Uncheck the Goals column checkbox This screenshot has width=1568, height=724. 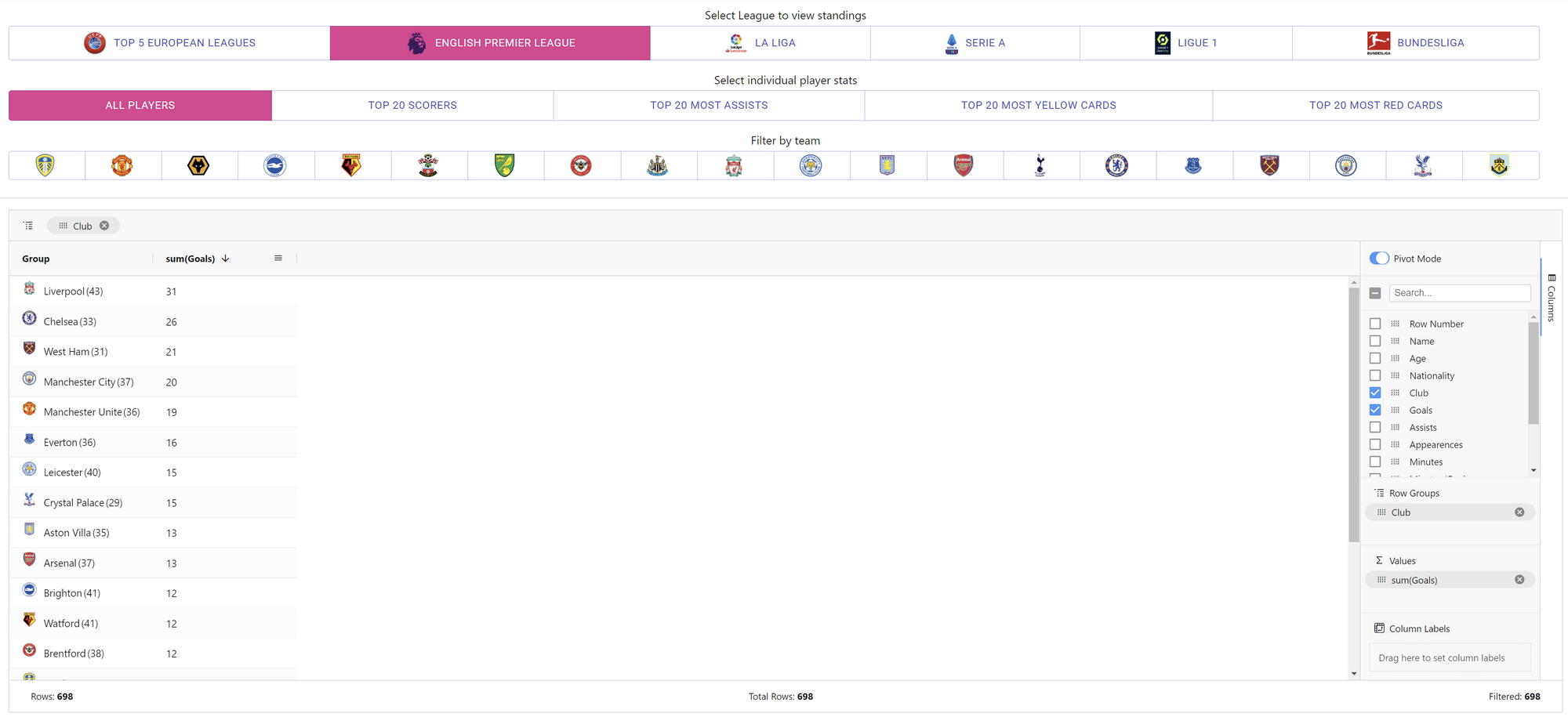[1375, 410]
